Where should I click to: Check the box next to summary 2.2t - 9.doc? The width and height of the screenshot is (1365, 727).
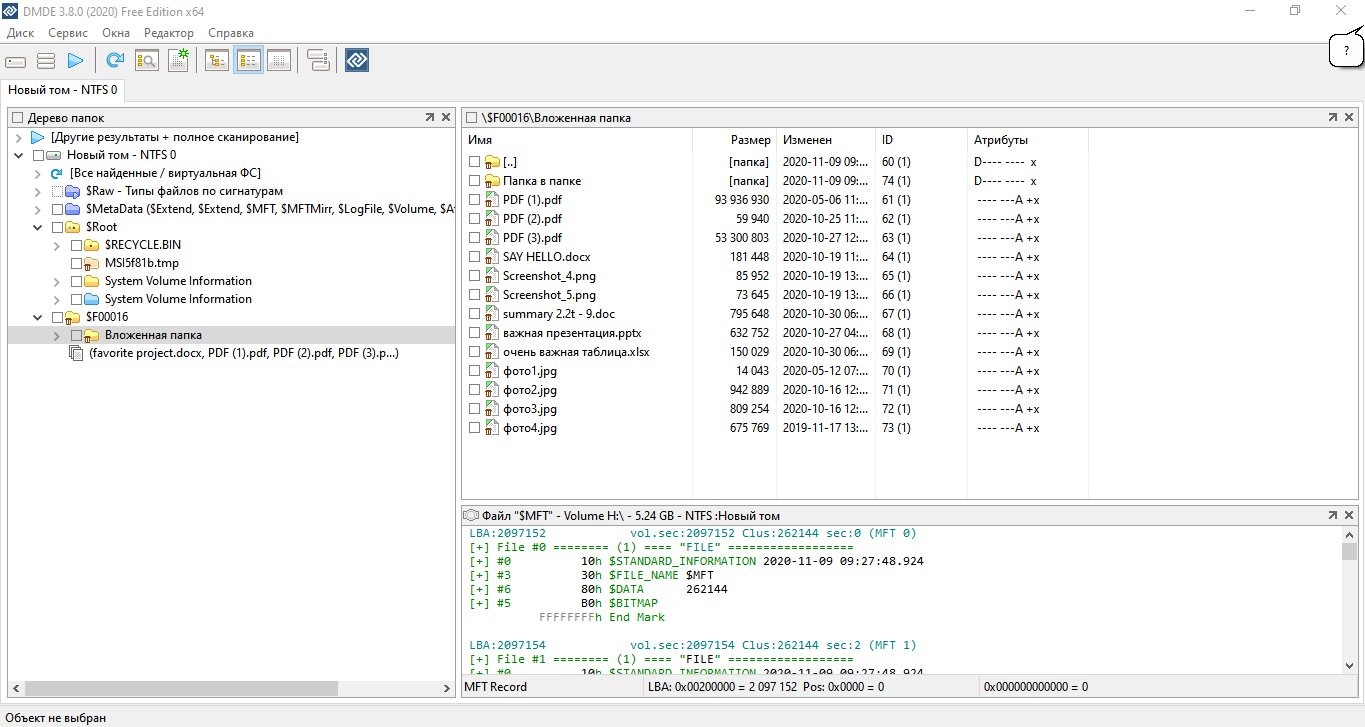[x=474, y=314]
